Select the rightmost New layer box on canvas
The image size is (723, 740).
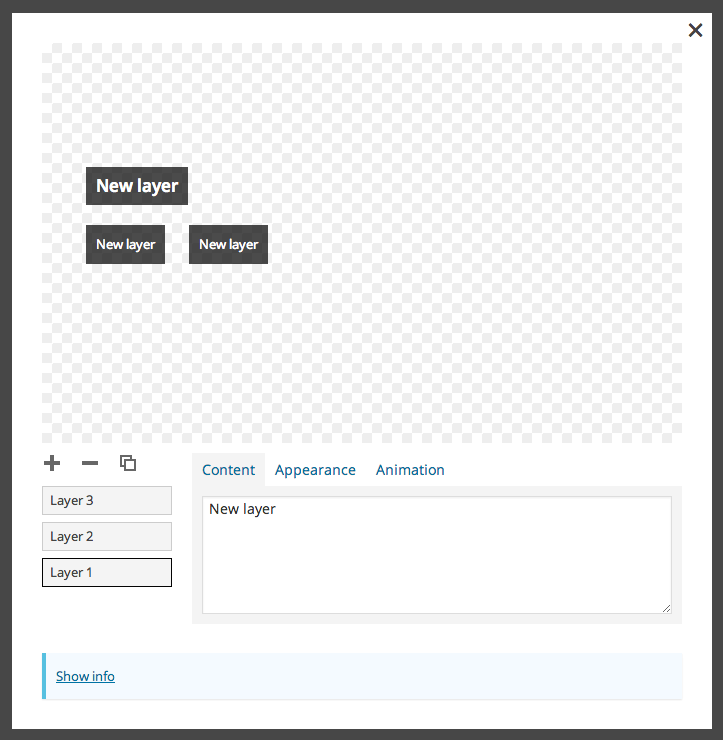pos(228,244)
